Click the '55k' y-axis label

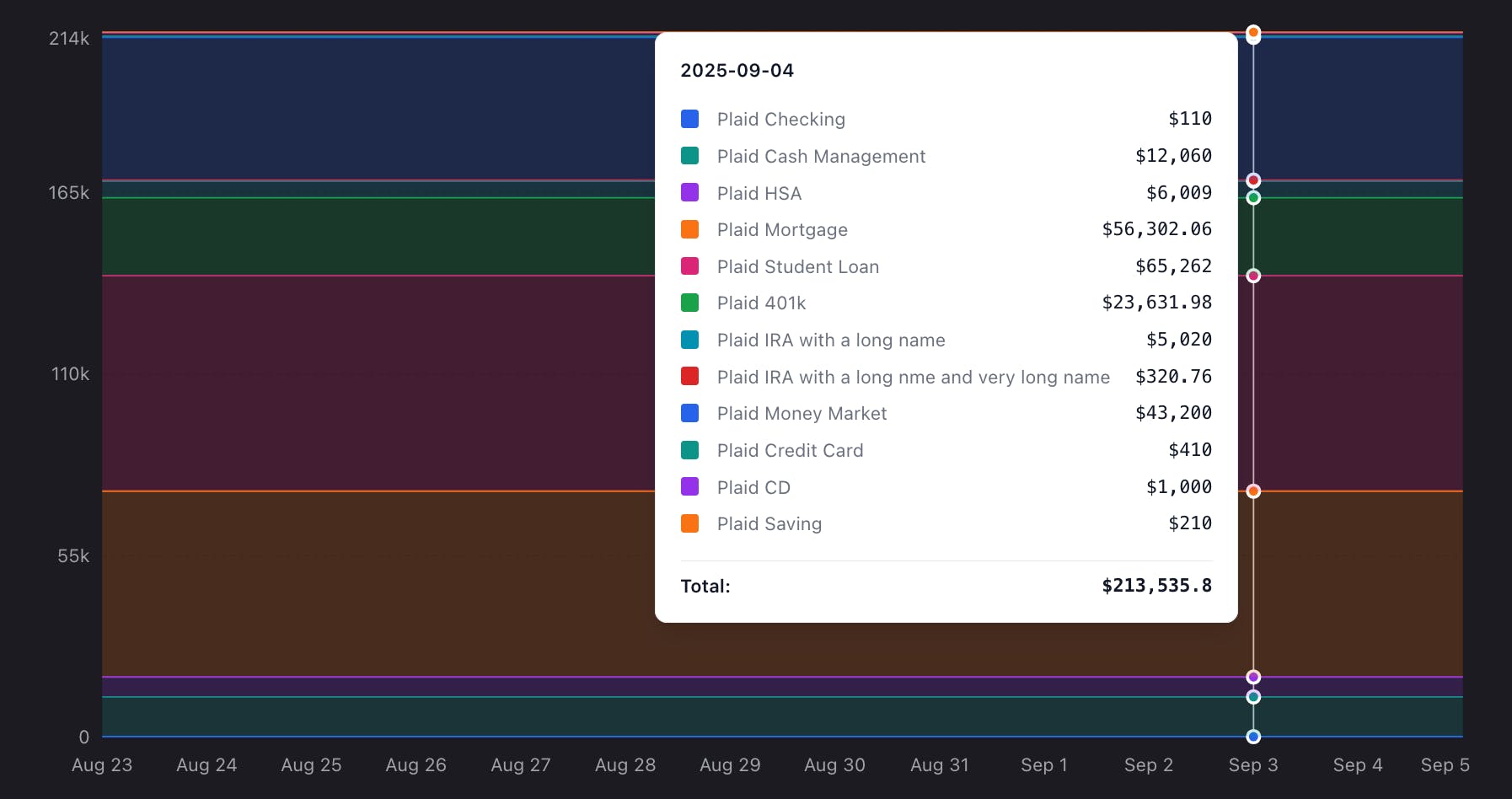point(73,556)
